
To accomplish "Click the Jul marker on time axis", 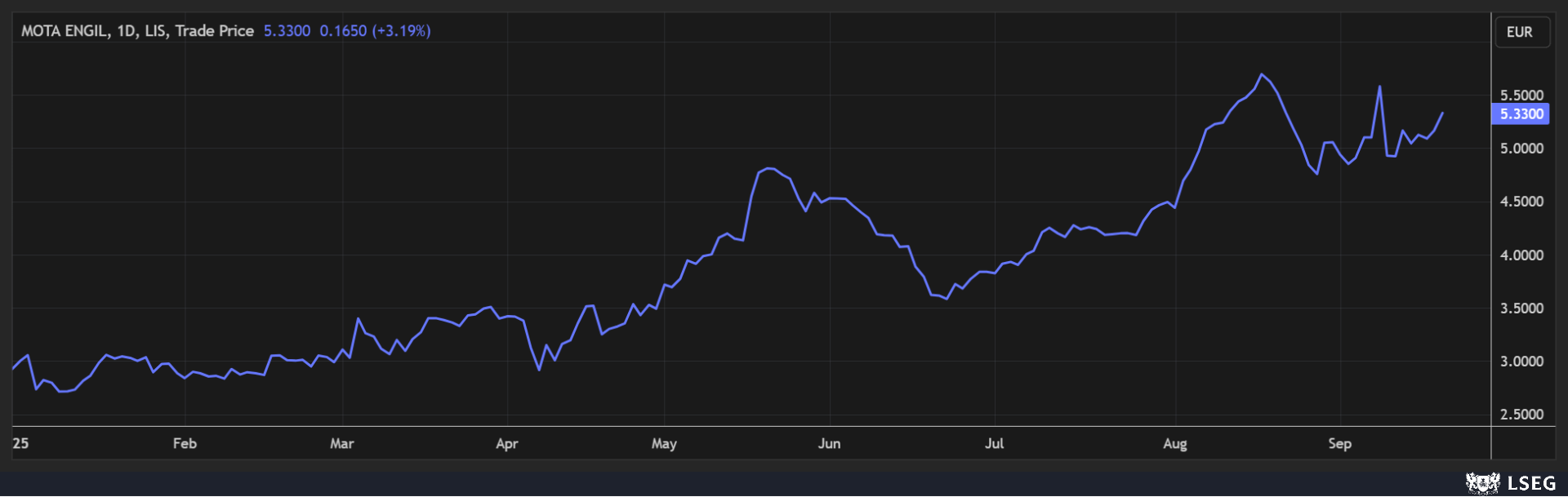I will click(994, 444).
